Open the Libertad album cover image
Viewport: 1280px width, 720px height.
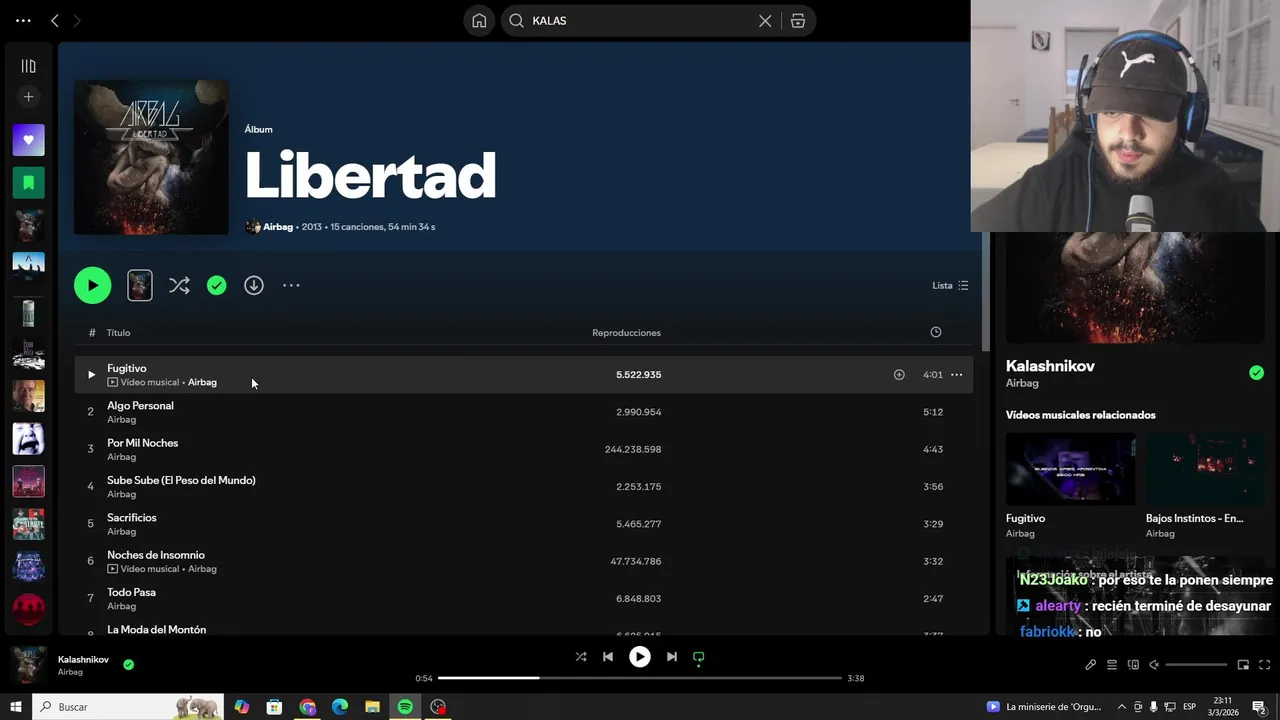[151, 157]
